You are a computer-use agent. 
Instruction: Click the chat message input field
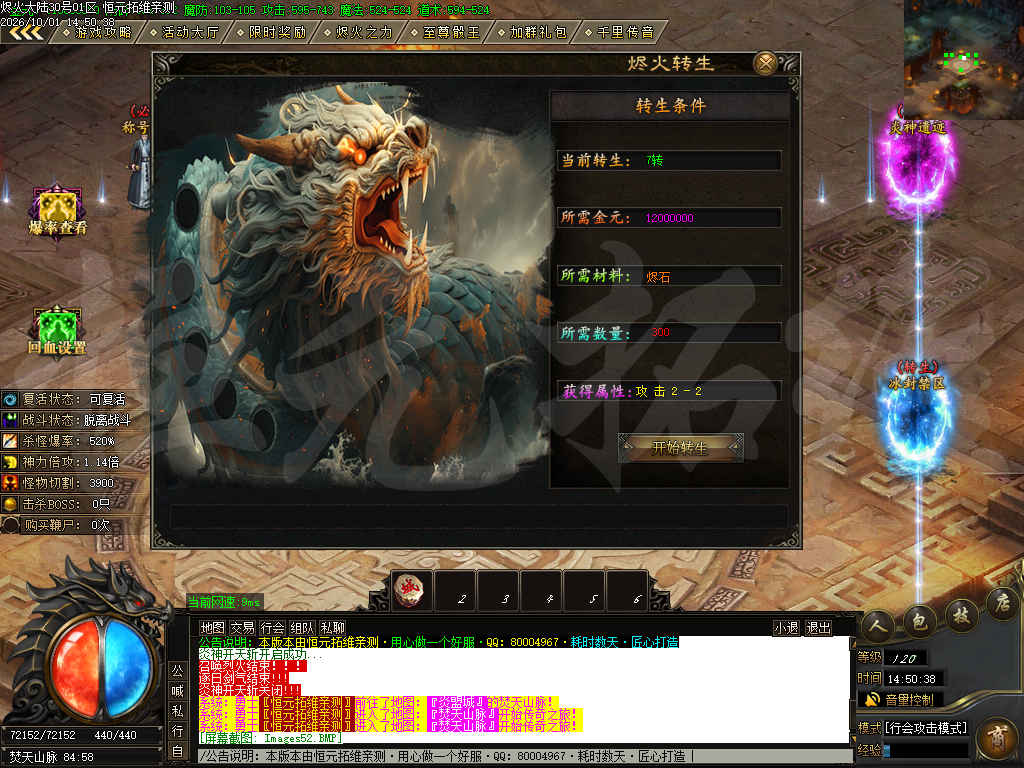[x=524, y=756]
